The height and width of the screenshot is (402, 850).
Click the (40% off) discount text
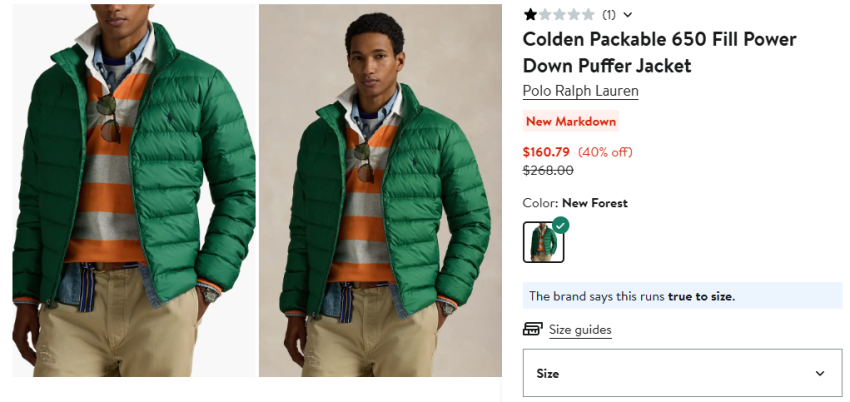(x=605, y=152)
